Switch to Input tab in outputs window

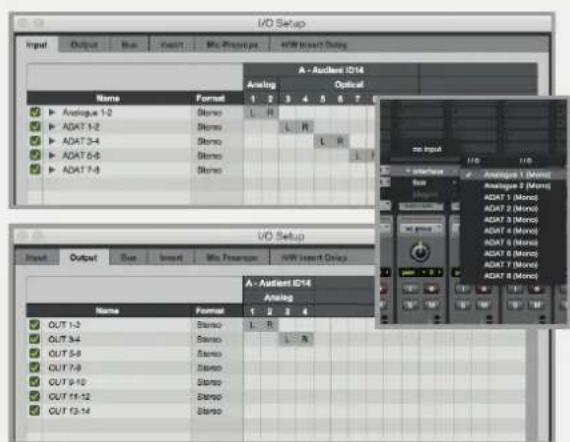[x=36, y=258]
